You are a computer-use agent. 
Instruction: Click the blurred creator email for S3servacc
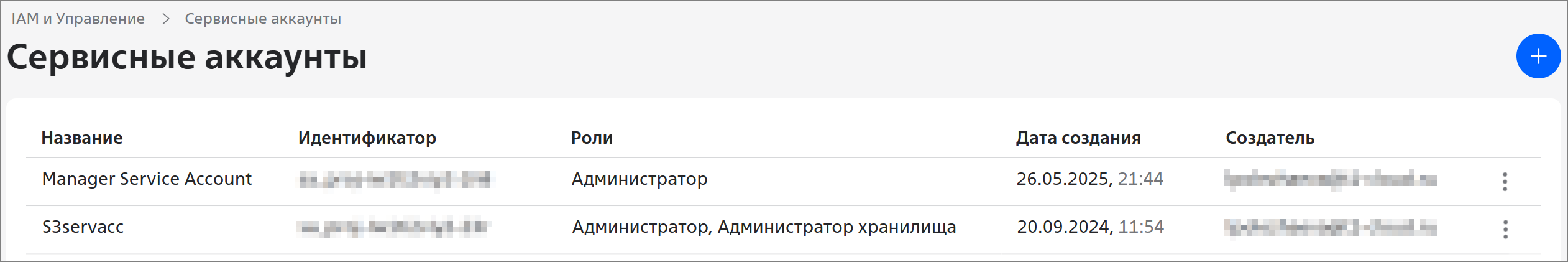[x=1330, y=228]
